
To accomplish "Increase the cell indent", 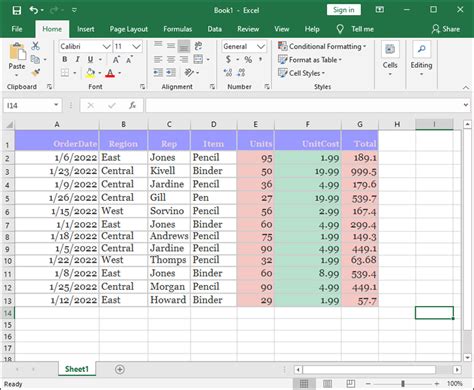I will (x=171, y=72).
